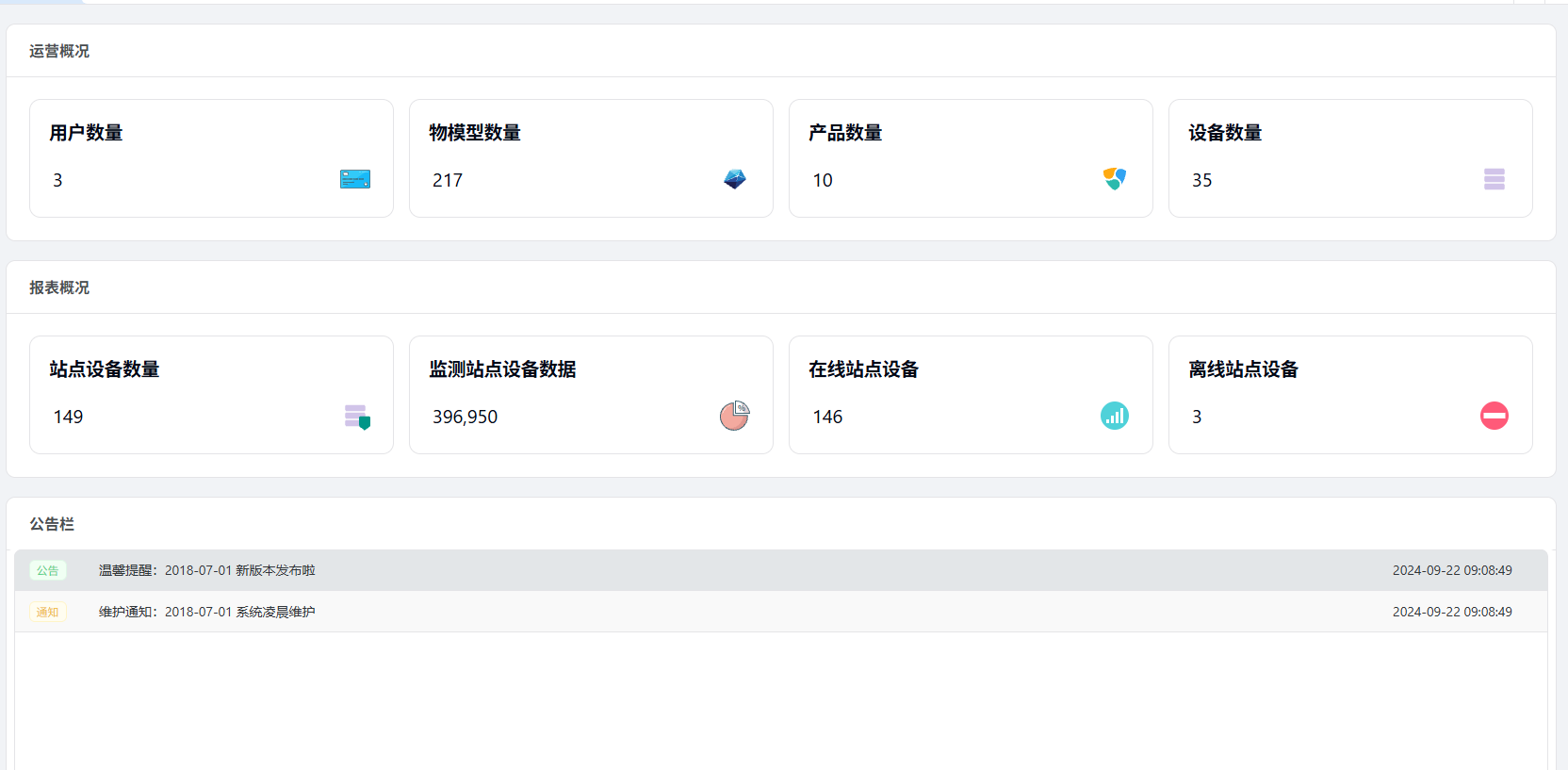
Task: Click the blue card icon under 用户数量
Action: 355,179
